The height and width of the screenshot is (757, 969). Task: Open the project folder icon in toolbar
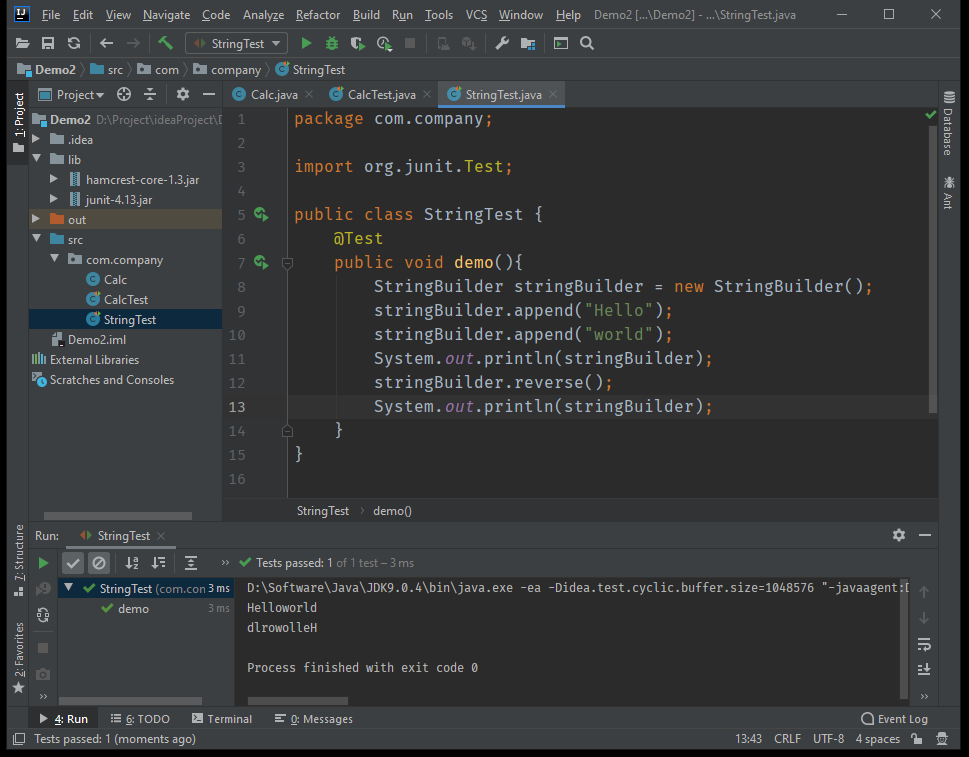point(22,43)
